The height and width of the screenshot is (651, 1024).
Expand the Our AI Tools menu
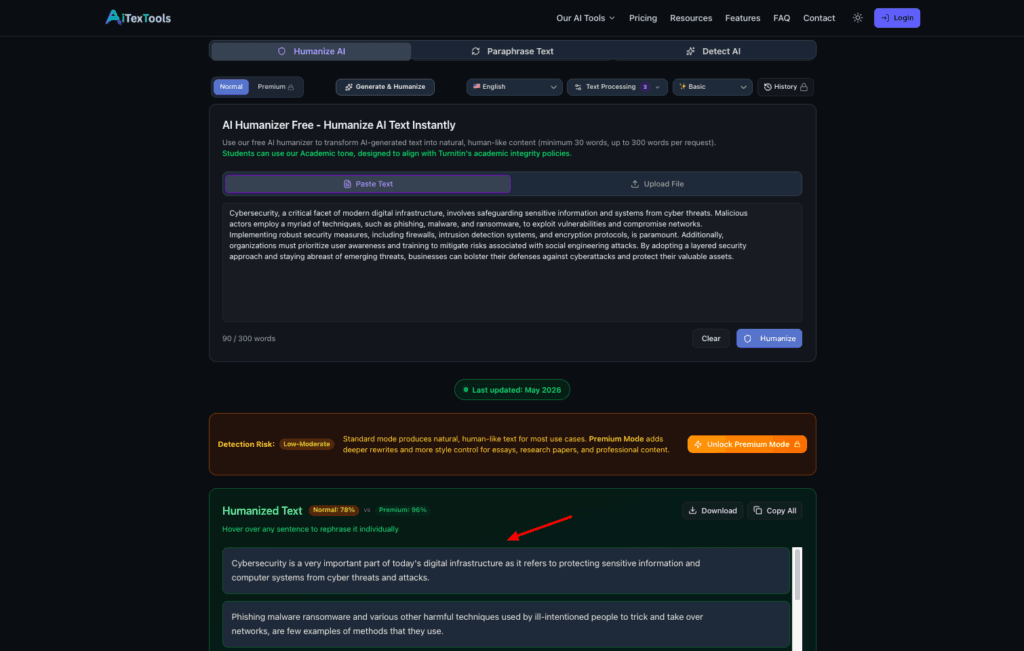pos(585,18)
